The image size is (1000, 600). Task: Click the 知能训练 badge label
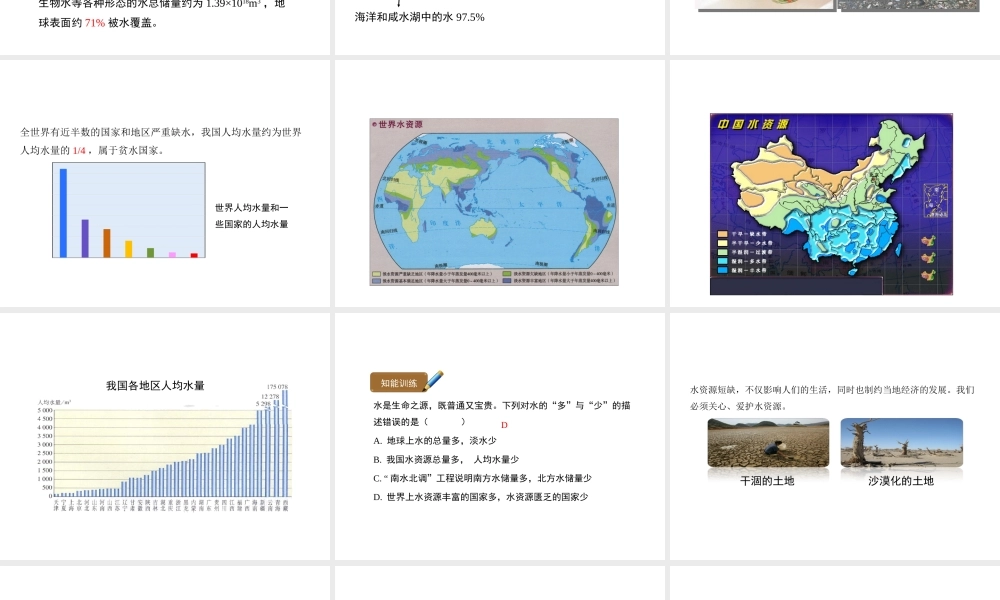click(x=399, y=383)
